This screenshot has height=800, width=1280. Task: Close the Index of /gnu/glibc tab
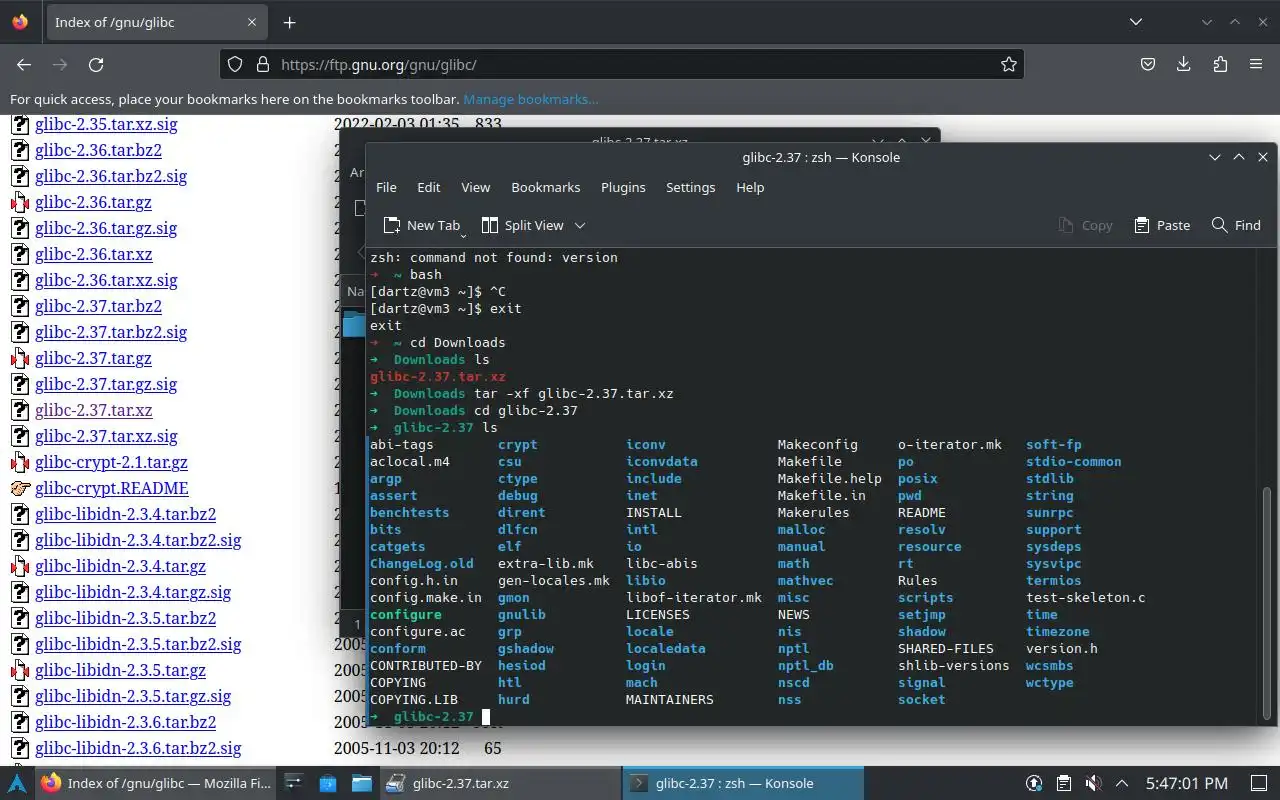coord(252,22)
